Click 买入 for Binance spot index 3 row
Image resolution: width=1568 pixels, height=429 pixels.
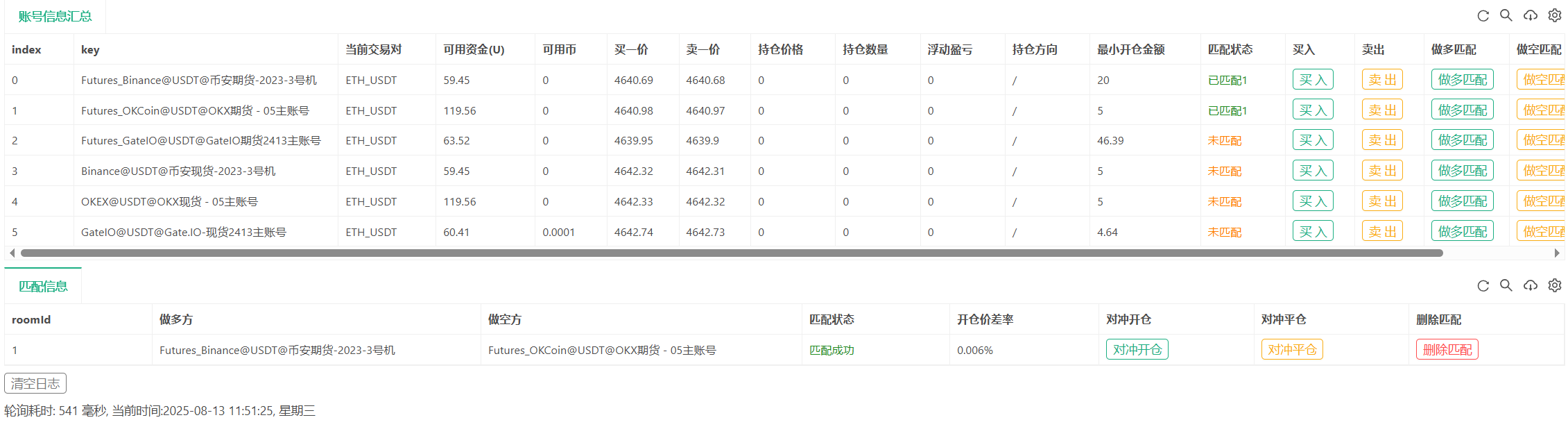[1313, 171]
